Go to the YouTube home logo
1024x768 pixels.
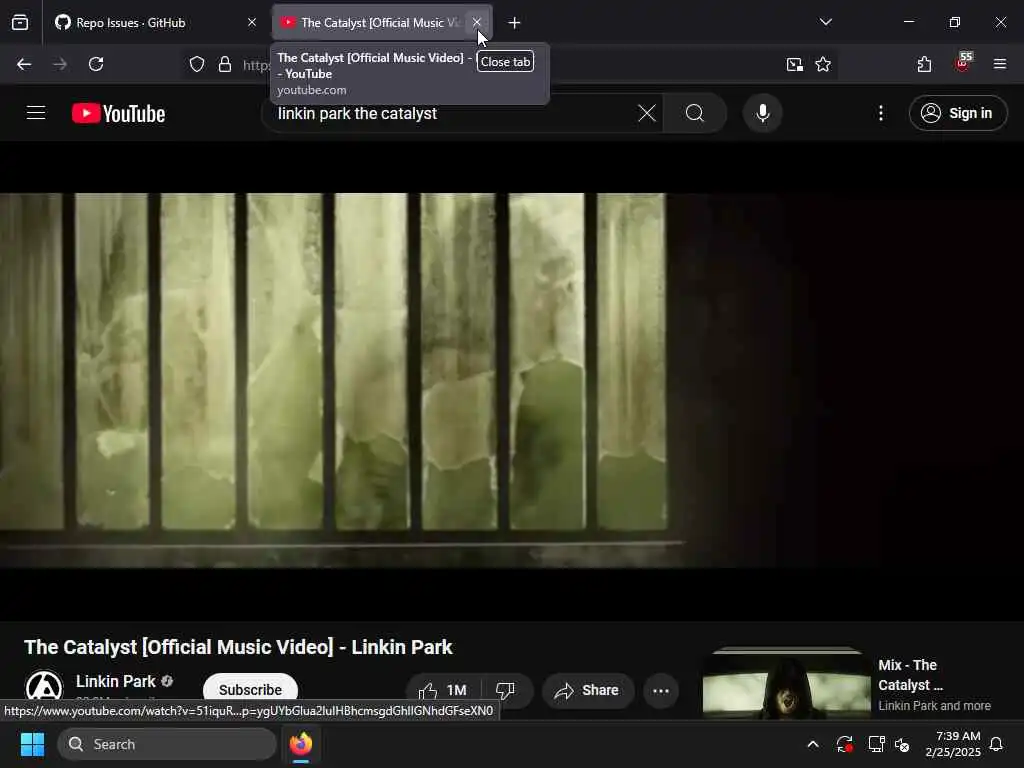pyautogui.click(x=119, y=114)
